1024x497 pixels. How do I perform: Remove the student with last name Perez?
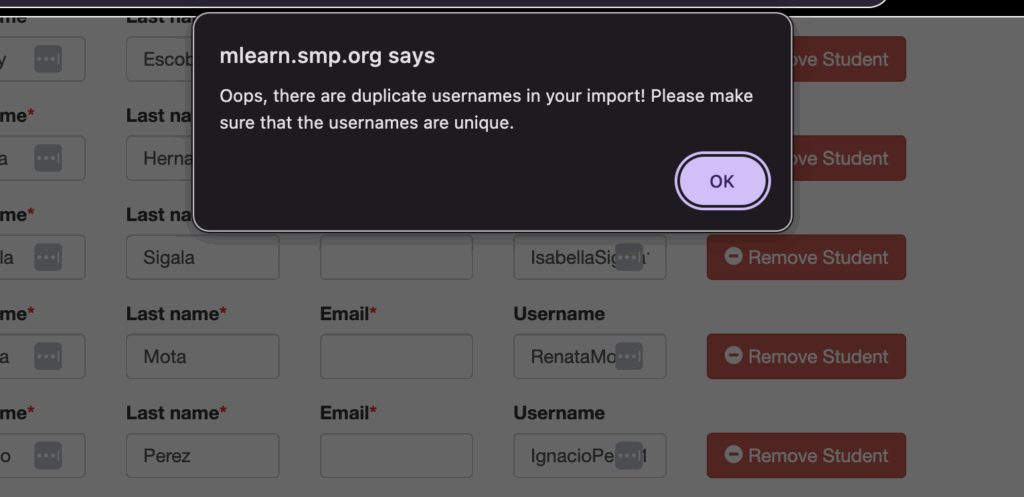coord(806,455)
